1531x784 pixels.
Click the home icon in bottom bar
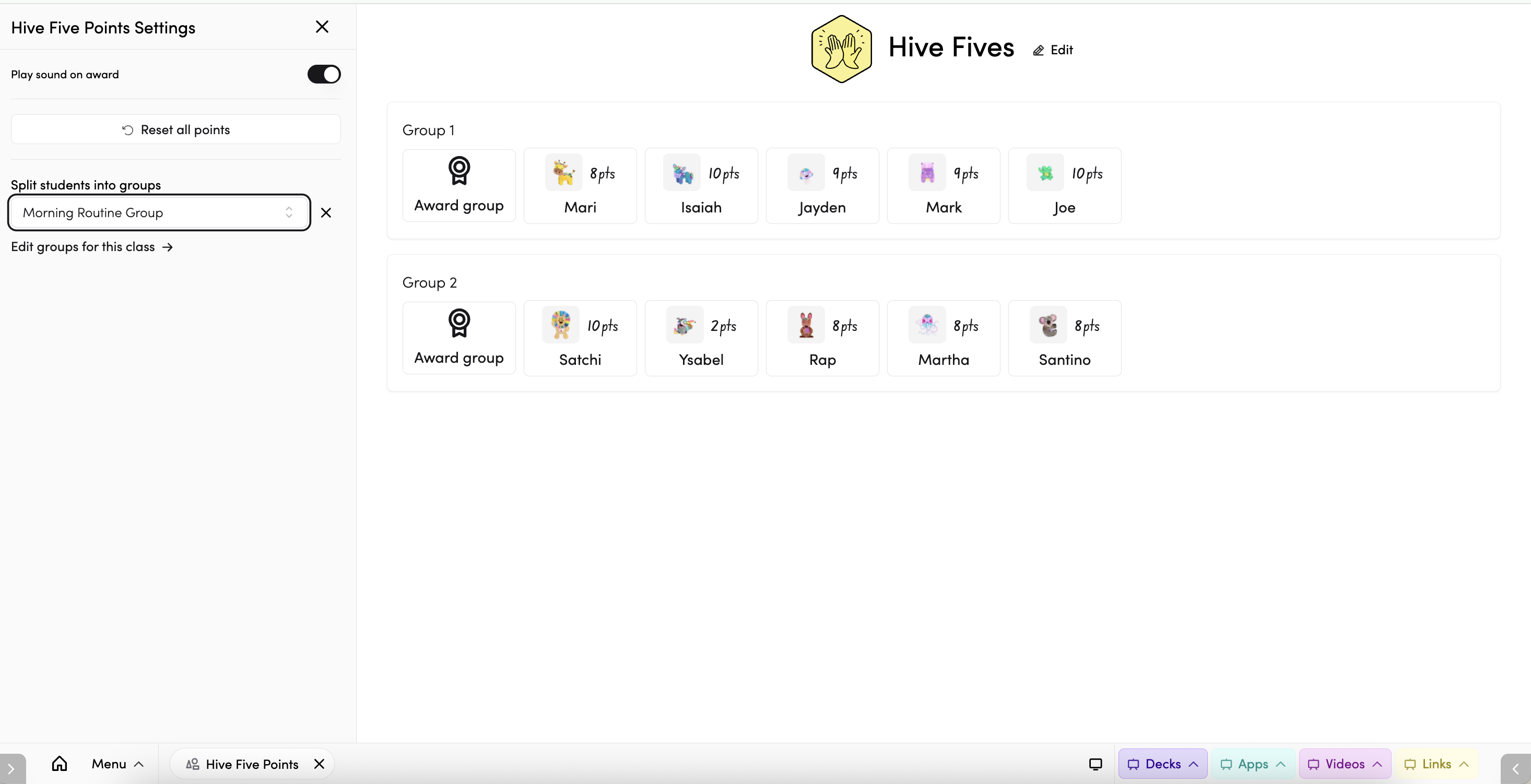(60, 764)
